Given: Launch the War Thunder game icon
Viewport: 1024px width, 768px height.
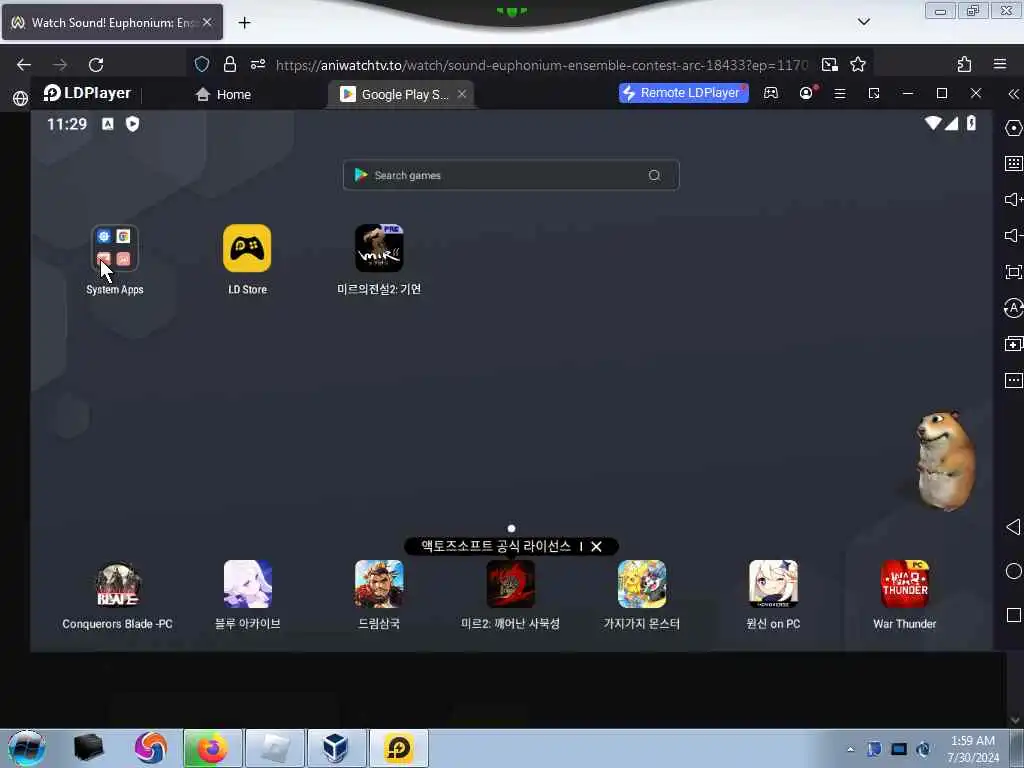Looking at the screenshot, I should coord(904,584).
